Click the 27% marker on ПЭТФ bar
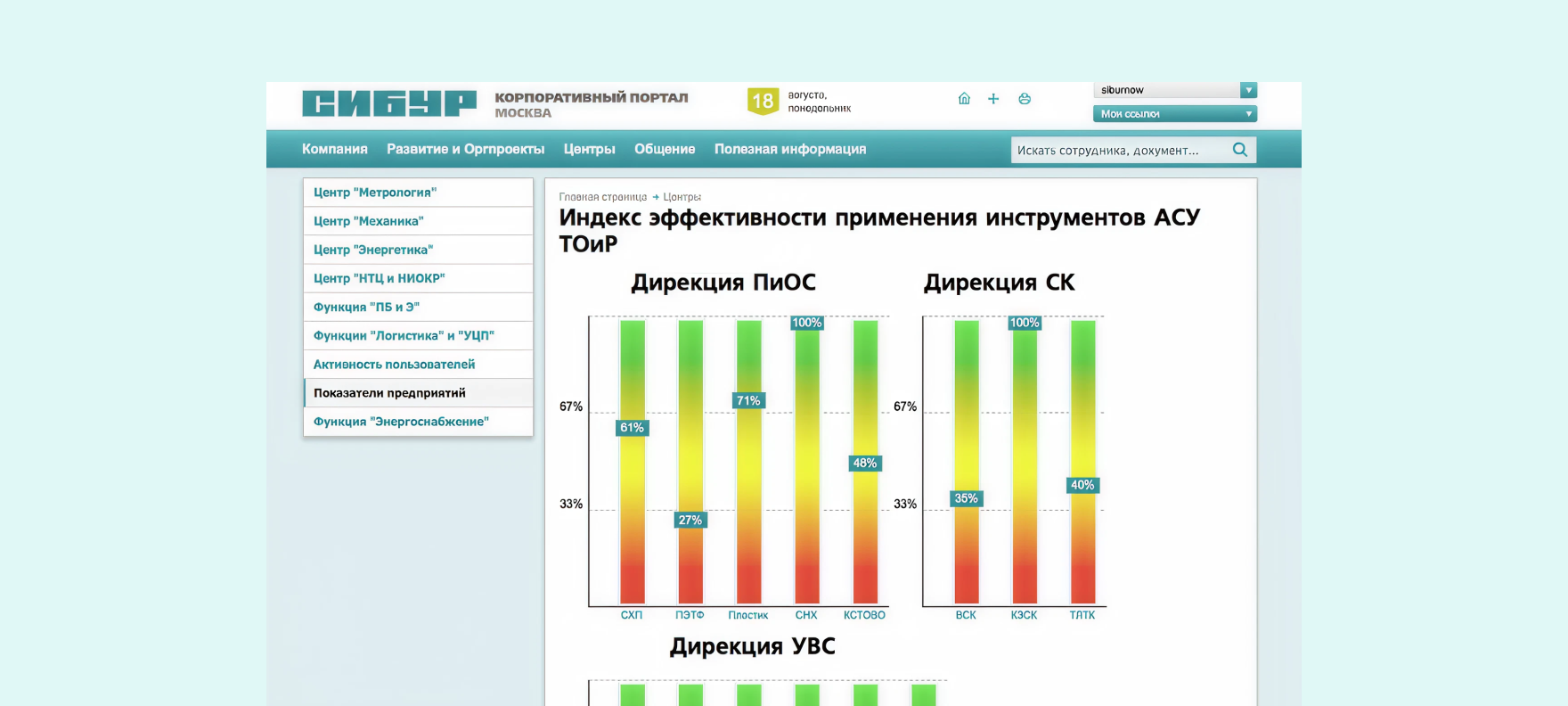 pyautogui.click(x=690, y=521)
